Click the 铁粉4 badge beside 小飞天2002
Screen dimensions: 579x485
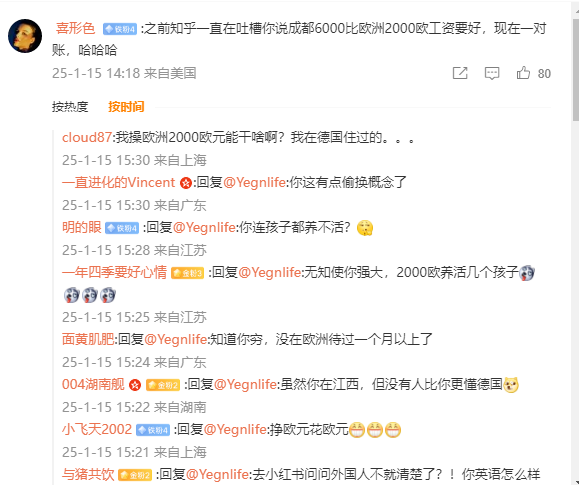click(153, 430)
